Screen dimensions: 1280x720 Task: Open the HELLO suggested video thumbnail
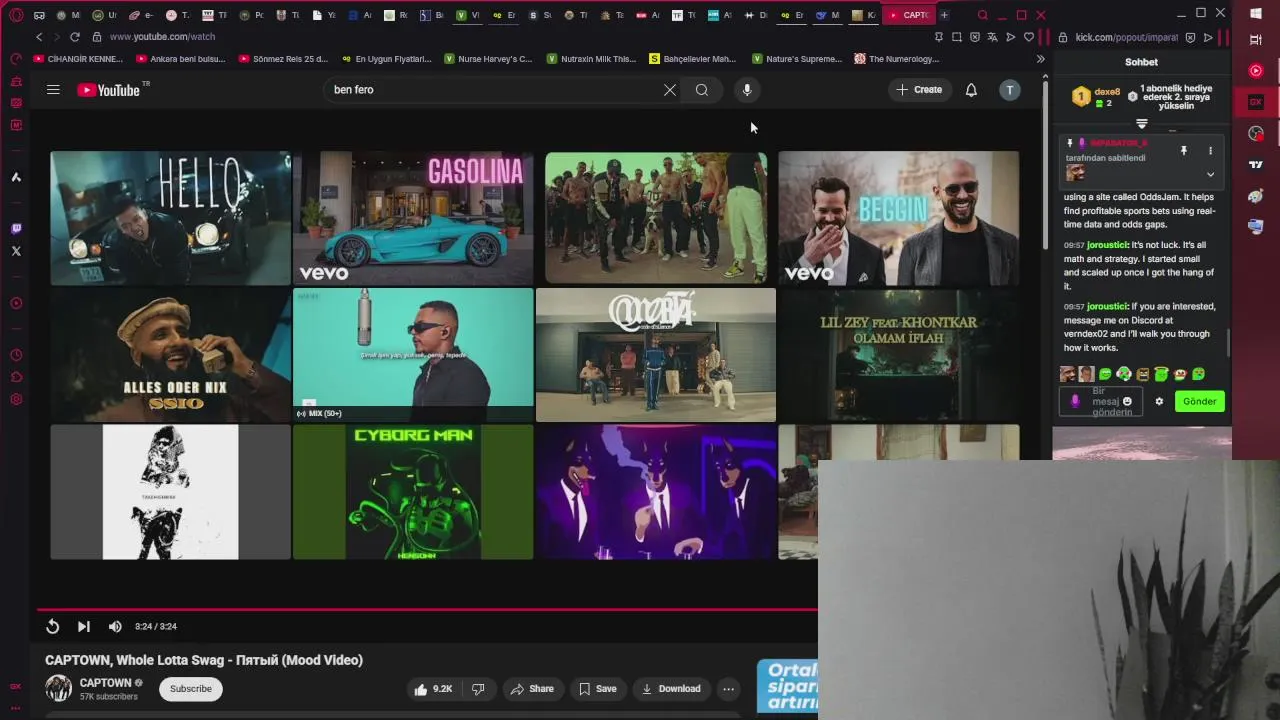pyautogui.click(x=171, y=218)
